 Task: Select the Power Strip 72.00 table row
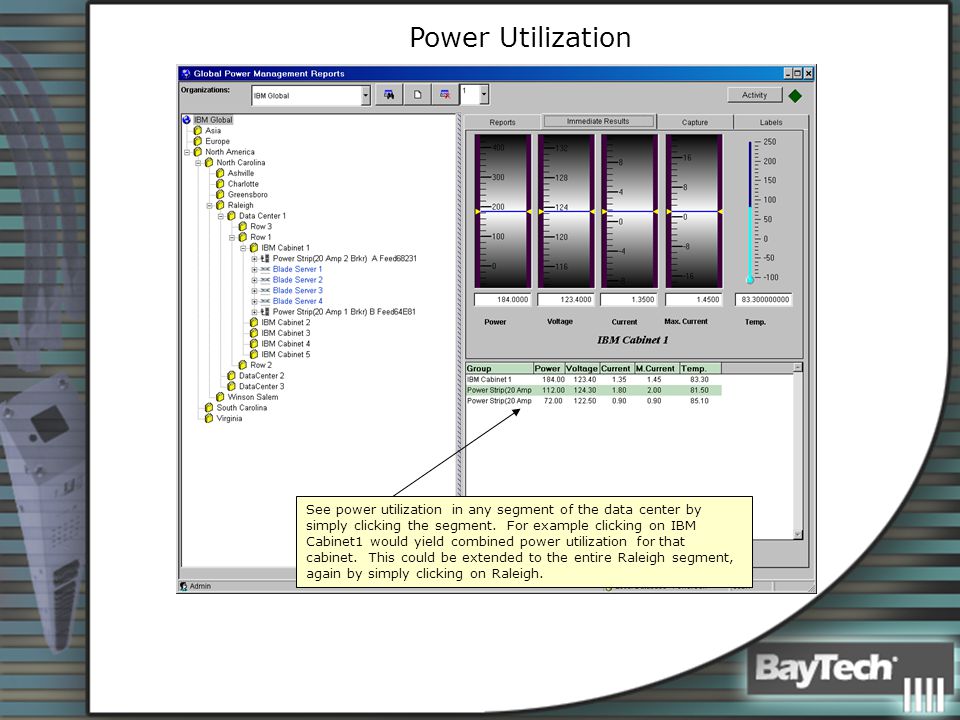[593, 401]
